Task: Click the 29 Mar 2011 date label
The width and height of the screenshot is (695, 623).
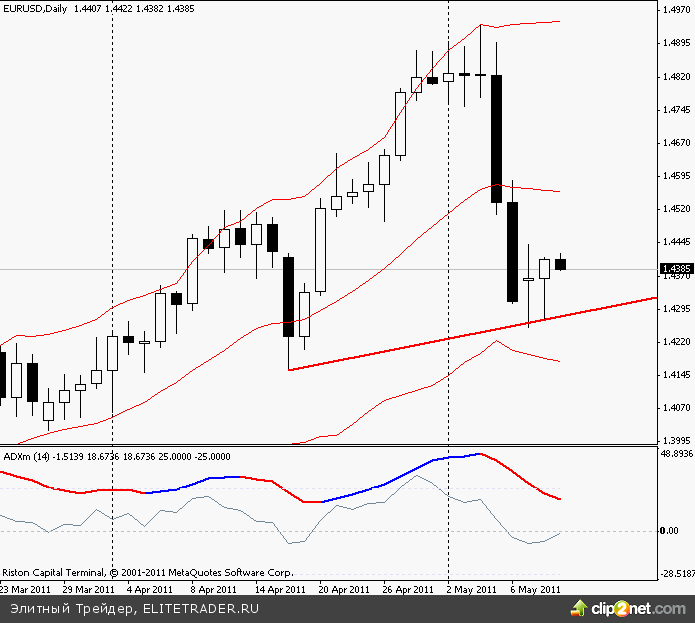Action: tap(89, 590)
